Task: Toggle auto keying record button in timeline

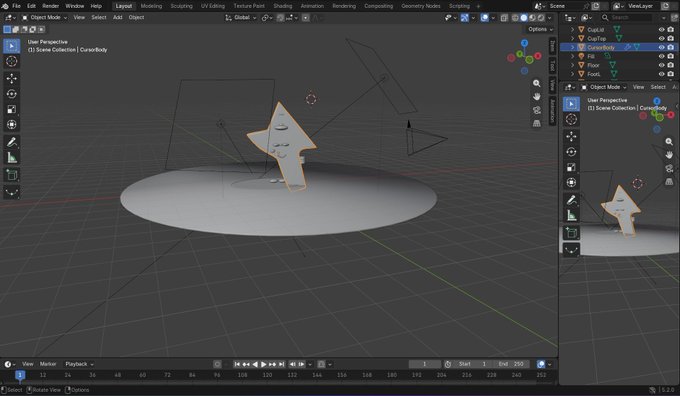Action: 217,364
